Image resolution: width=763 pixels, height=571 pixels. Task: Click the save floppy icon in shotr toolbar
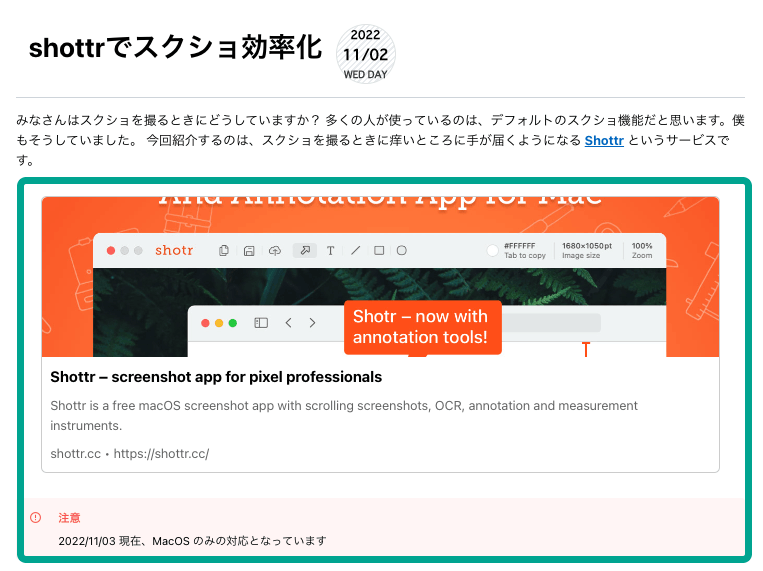coord(249,251)
